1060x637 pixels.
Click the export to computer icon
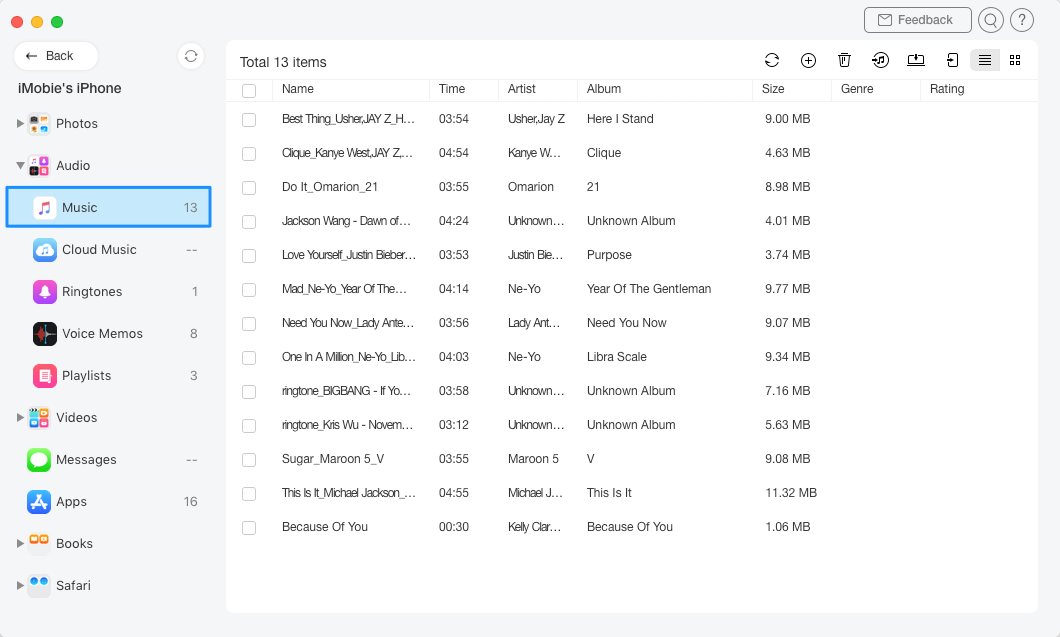click(916, 60)
